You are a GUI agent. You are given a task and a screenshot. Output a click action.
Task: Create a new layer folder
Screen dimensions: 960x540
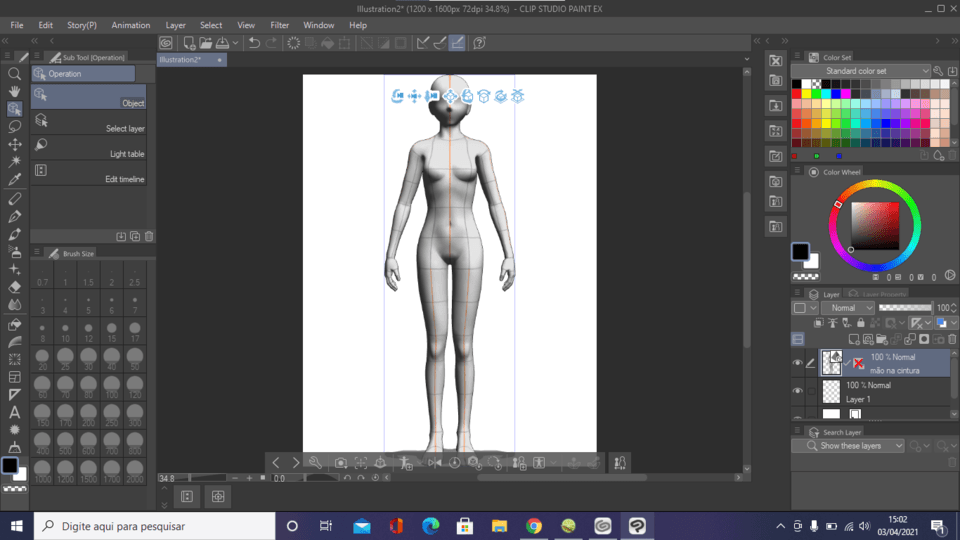882,339
